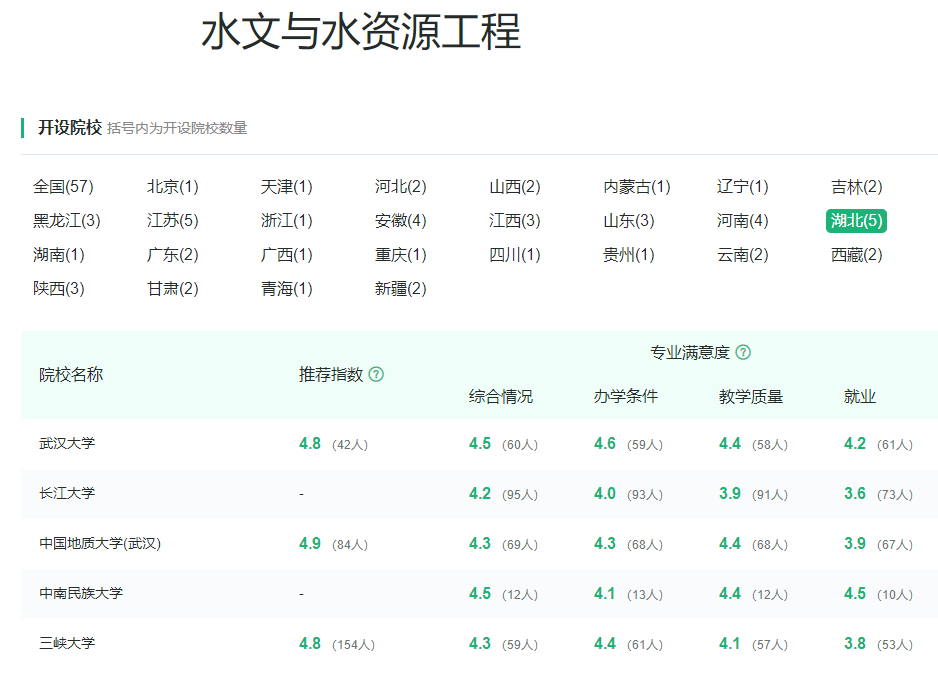Open the 中国地质大学(武汉) school row
938x691 pixels.
479,544
